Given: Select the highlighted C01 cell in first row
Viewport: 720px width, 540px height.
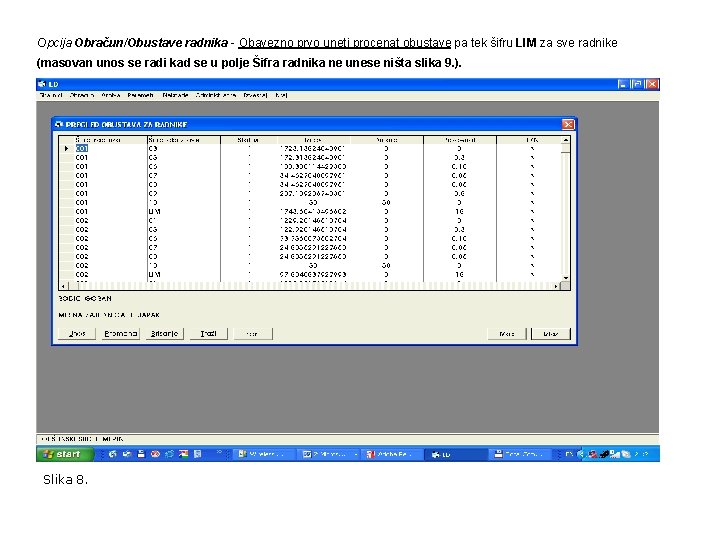Looking at the screenshot, I should (82, 148).
